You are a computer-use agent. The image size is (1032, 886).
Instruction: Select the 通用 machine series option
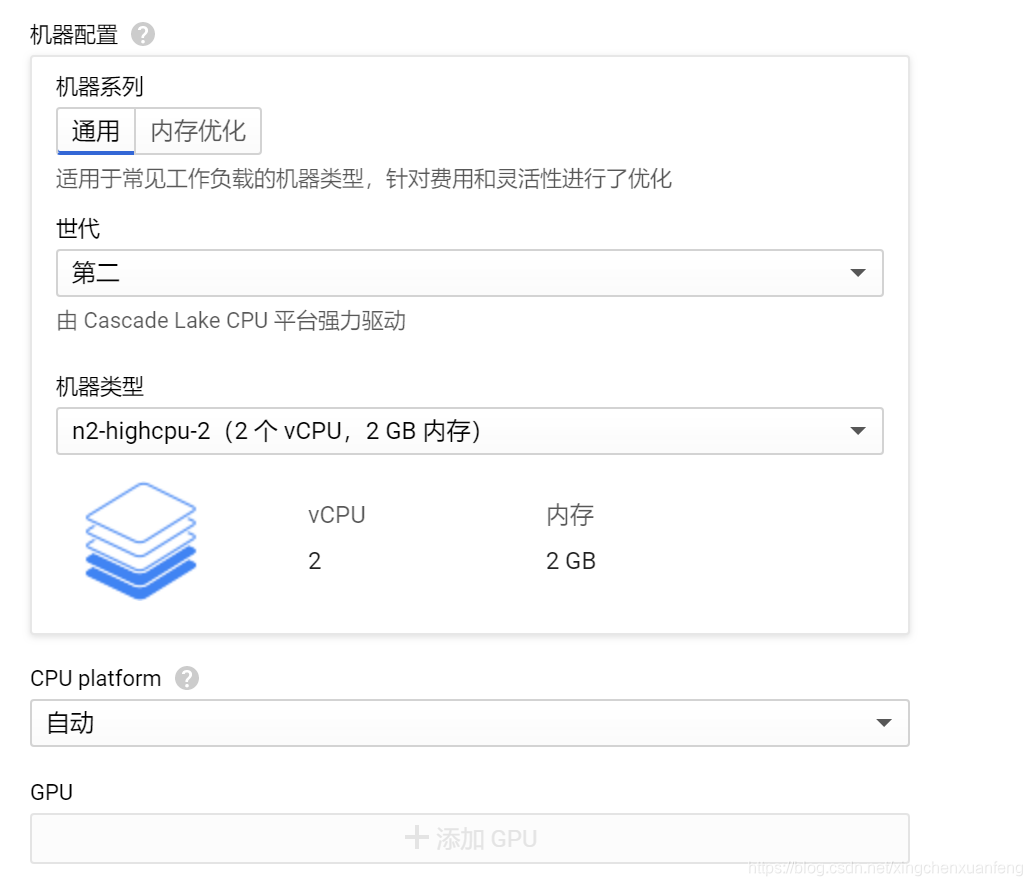[95, 130]
